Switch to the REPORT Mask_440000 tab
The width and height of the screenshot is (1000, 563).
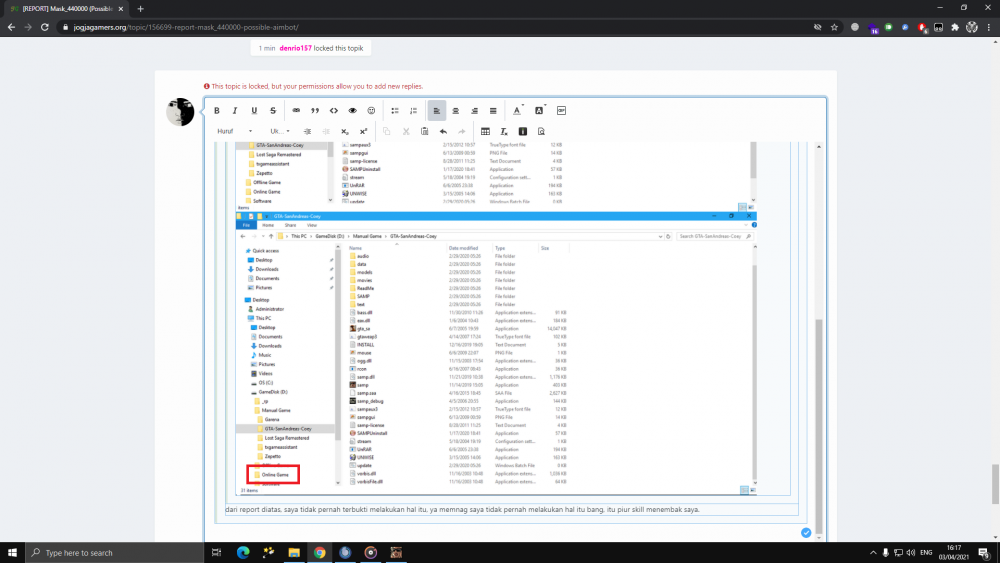pyautogui.click(x=67, y=9)
